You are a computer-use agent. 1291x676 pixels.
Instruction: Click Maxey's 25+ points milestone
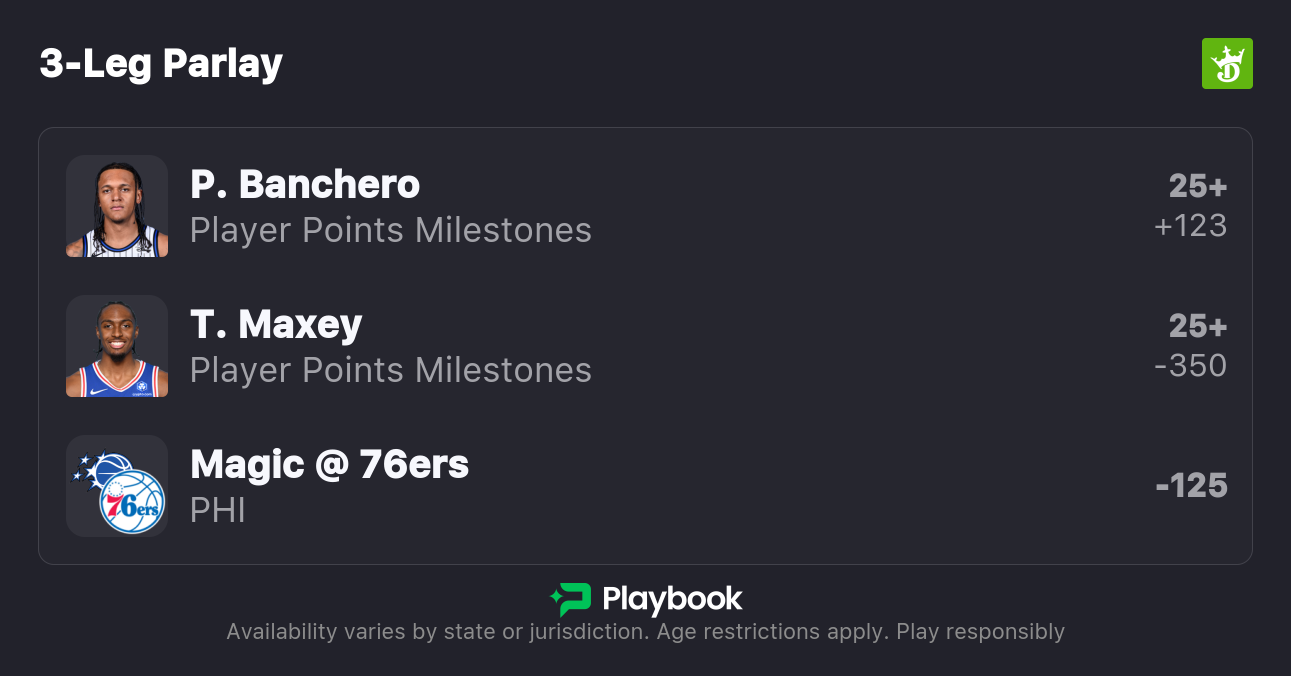pos(1198,326)
